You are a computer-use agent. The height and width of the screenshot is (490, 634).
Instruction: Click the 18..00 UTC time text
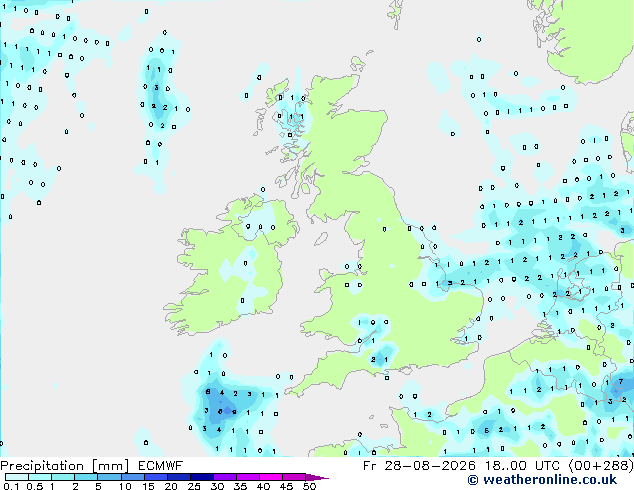523,466
